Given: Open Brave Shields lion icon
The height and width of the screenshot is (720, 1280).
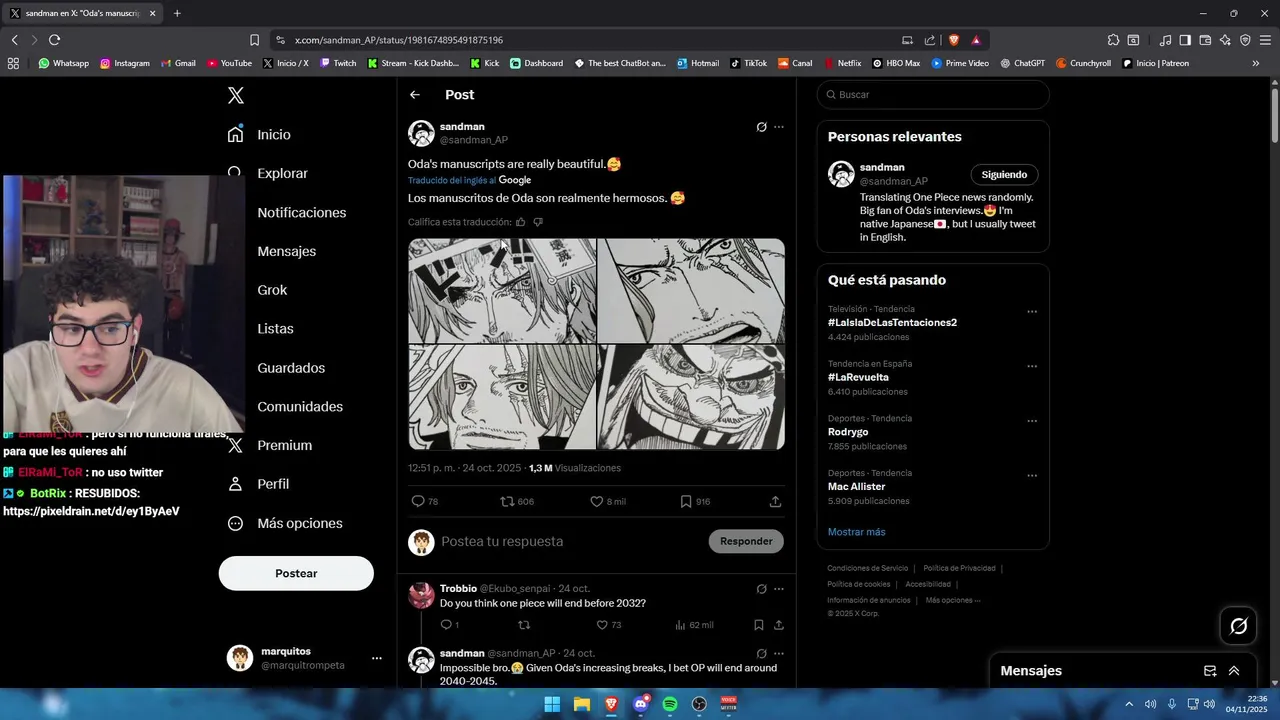Looking at the screenshot, I should click(x=953, y=40).
